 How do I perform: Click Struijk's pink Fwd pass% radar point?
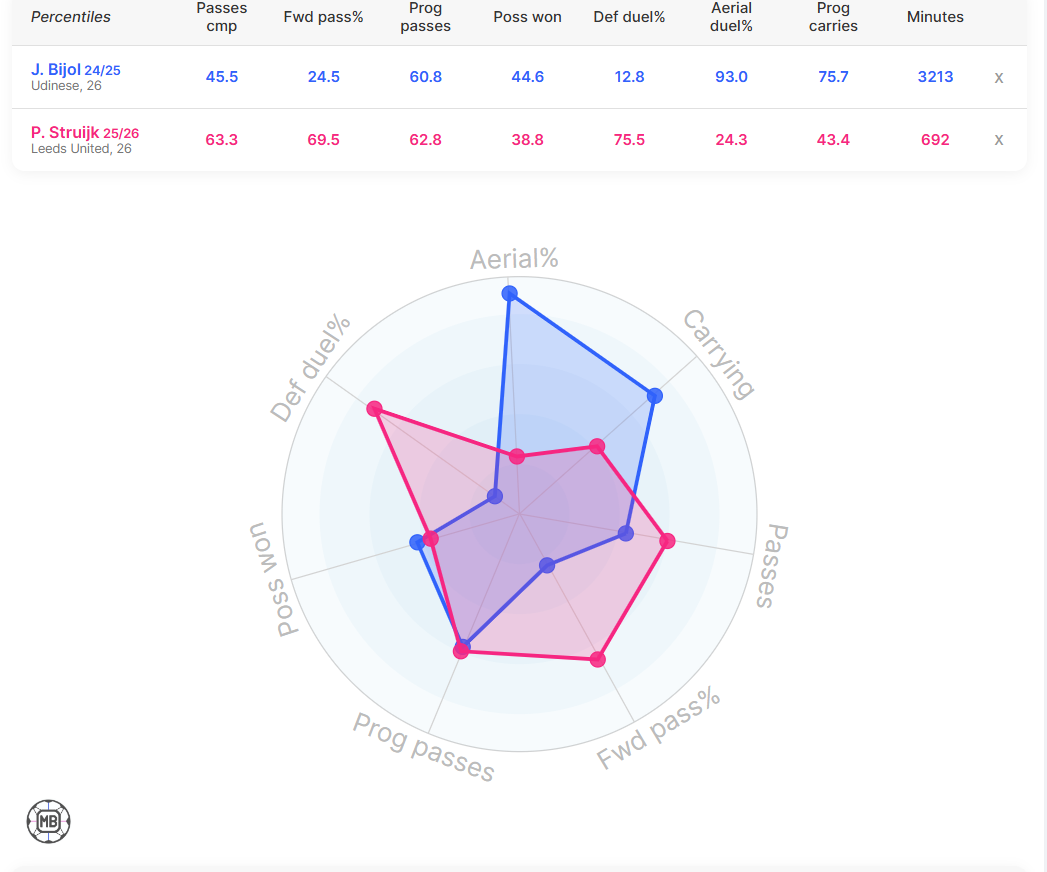[x=598, y=659]
